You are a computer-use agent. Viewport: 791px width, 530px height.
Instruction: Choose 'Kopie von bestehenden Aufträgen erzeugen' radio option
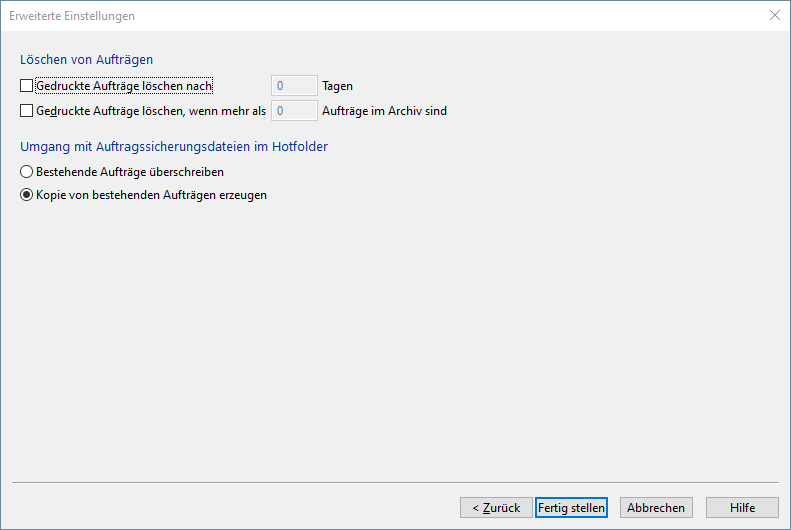[x=27, y=196]
